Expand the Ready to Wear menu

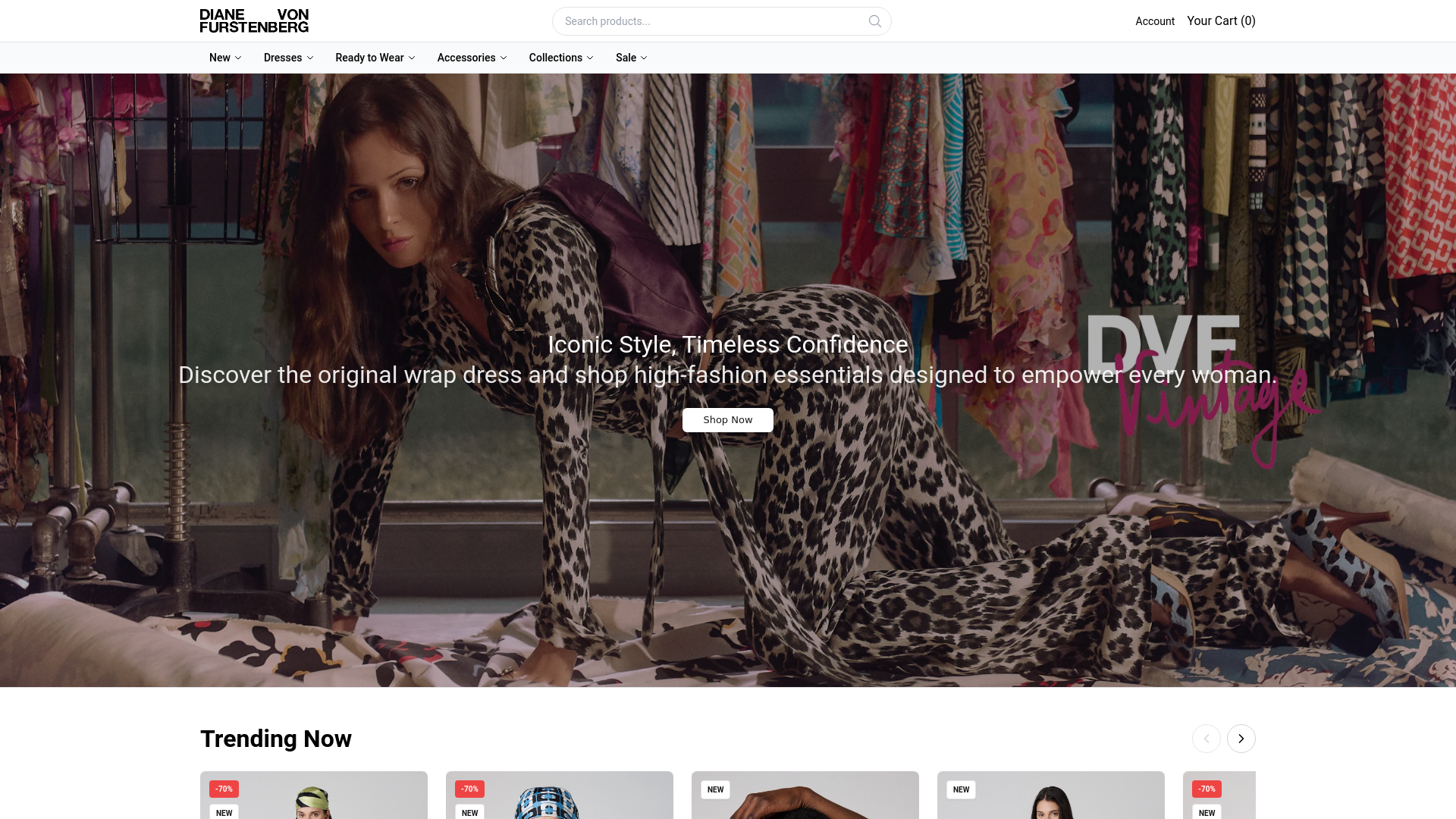[375, 58]
